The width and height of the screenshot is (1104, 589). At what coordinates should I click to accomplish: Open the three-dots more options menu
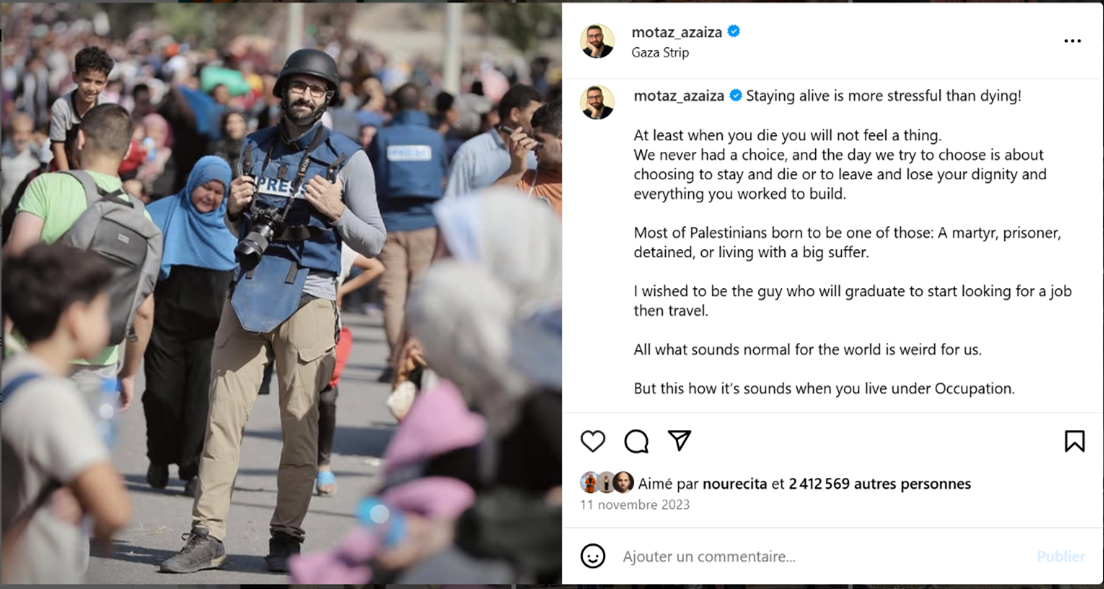click(x=1072, y=42)
